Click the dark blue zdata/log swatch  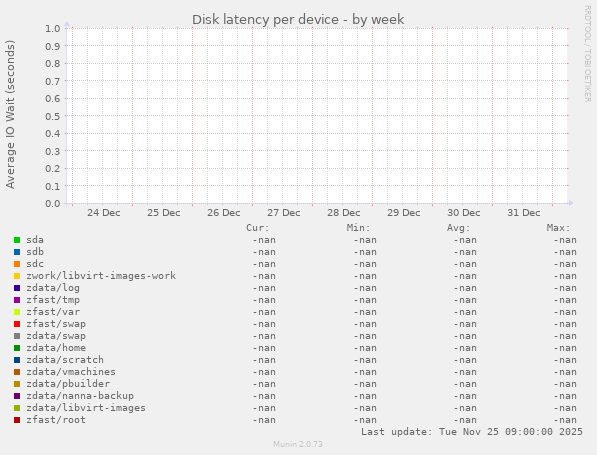pyautogui.click(x=17, y=288)
